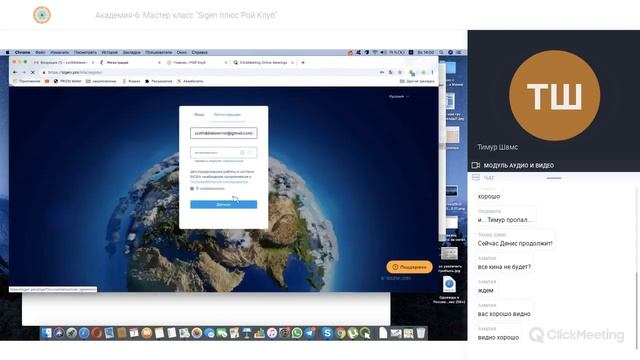This screenshot has height=360, width=640.
Task: Open Launchpad rocket icon in Dock
Action: 71,333
